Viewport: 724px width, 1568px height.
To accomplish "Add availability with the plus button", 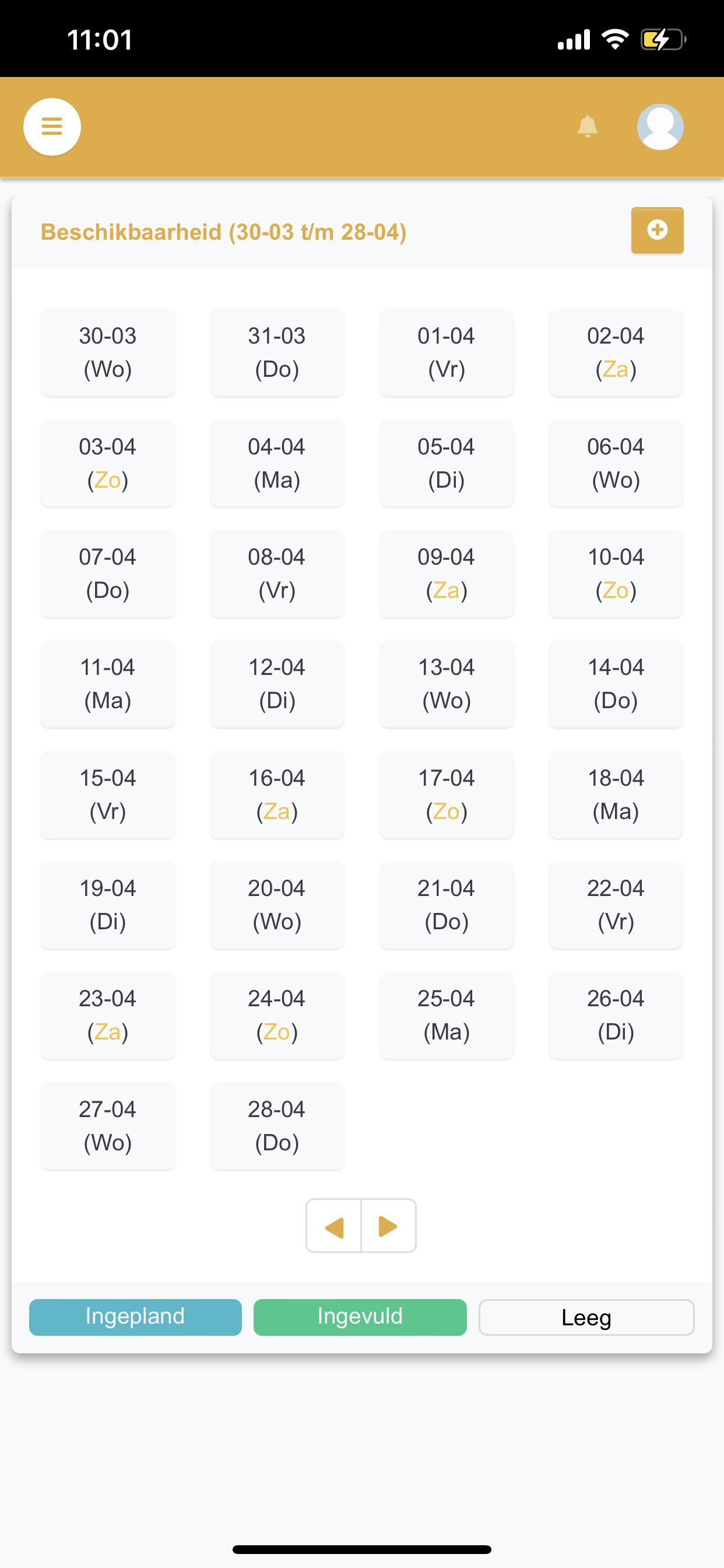I will coord(657,230).
